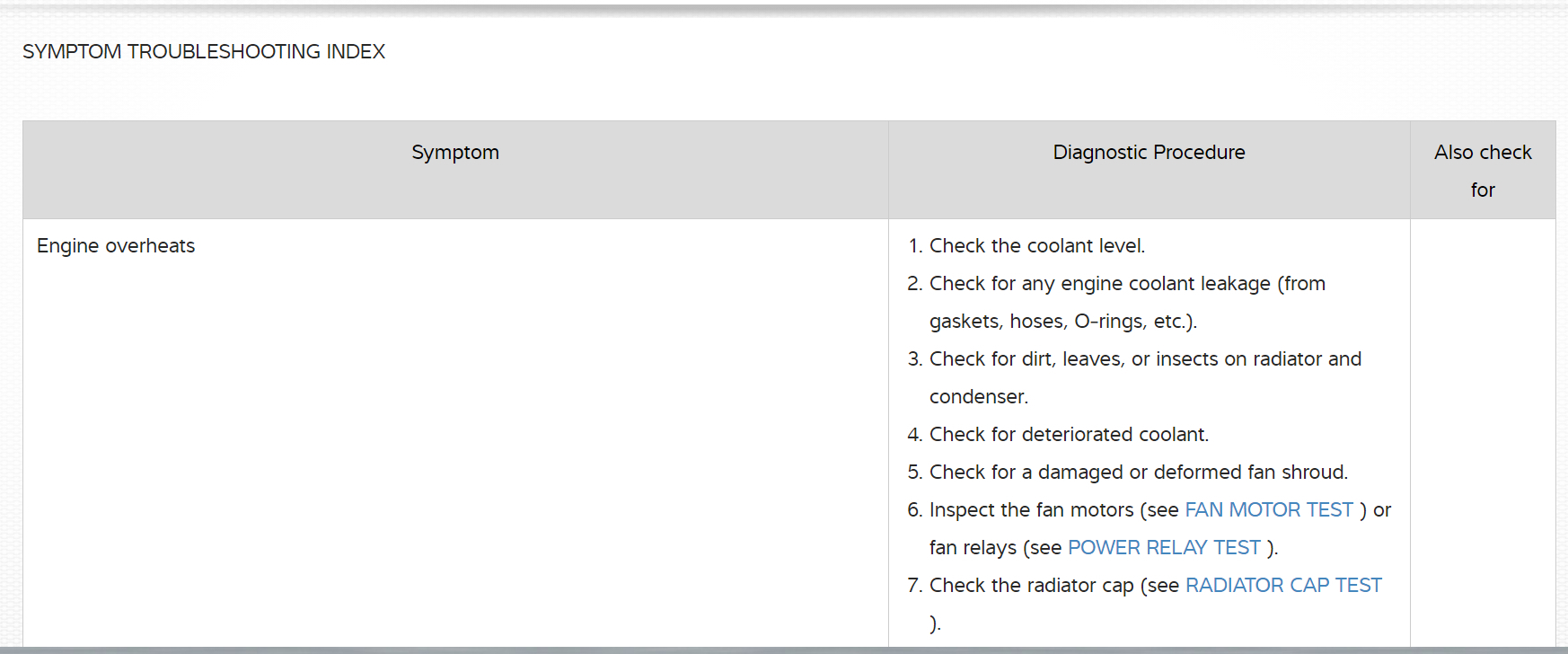Follow the RADIATOR CAP TEST link
This screenshot has width=1568, height=654.
tap(1283, 586)
